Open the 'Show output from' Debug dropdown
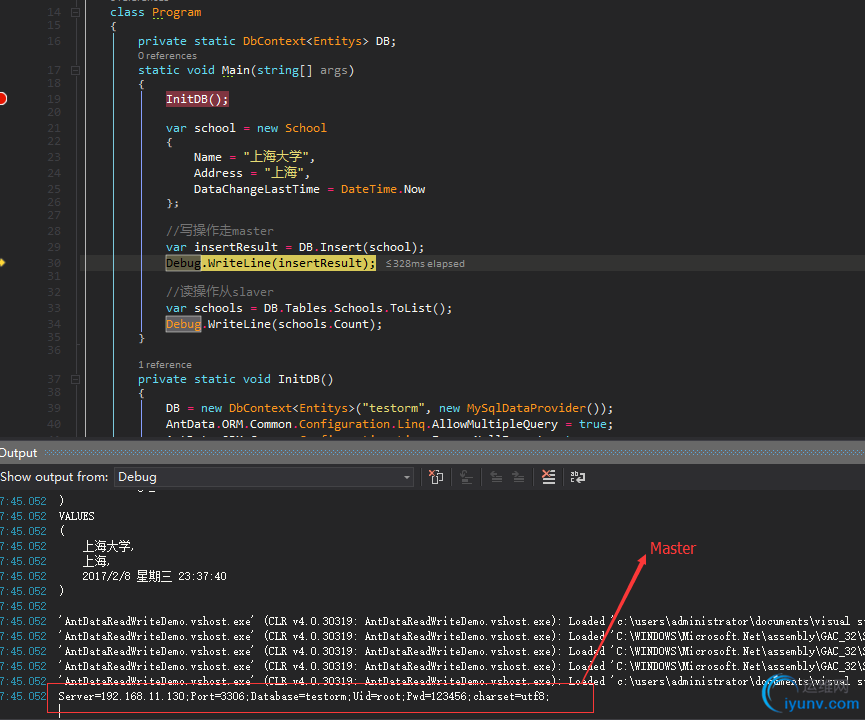This screenshot has height=720, width=865. click(264, 477)
